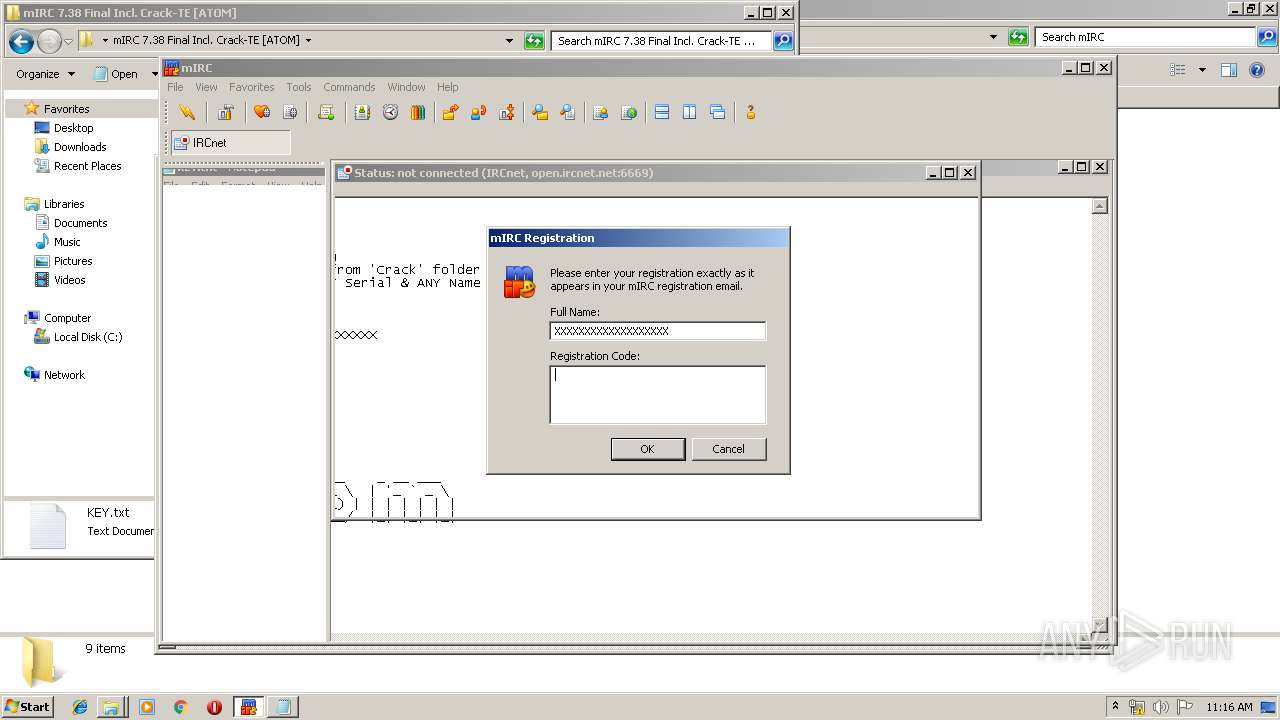Click the Organize dropdown in Explorer
1280x720 pixels.
[x=45, y=74]
